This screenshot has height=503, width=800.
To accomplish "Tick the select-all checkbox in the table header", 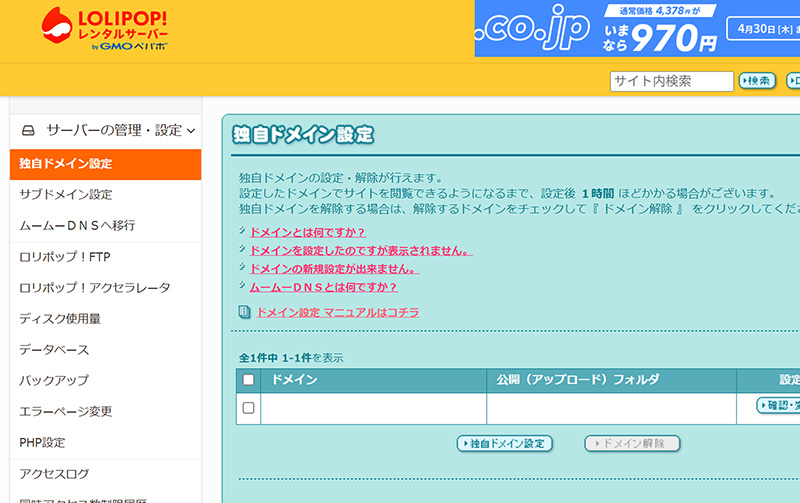I will tap(249, 380).
